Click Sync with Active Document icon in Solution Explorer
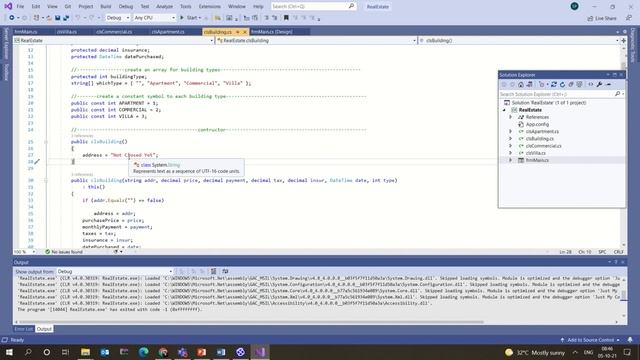The width and height of the screenshot is (640, 360). pos(553,84)
